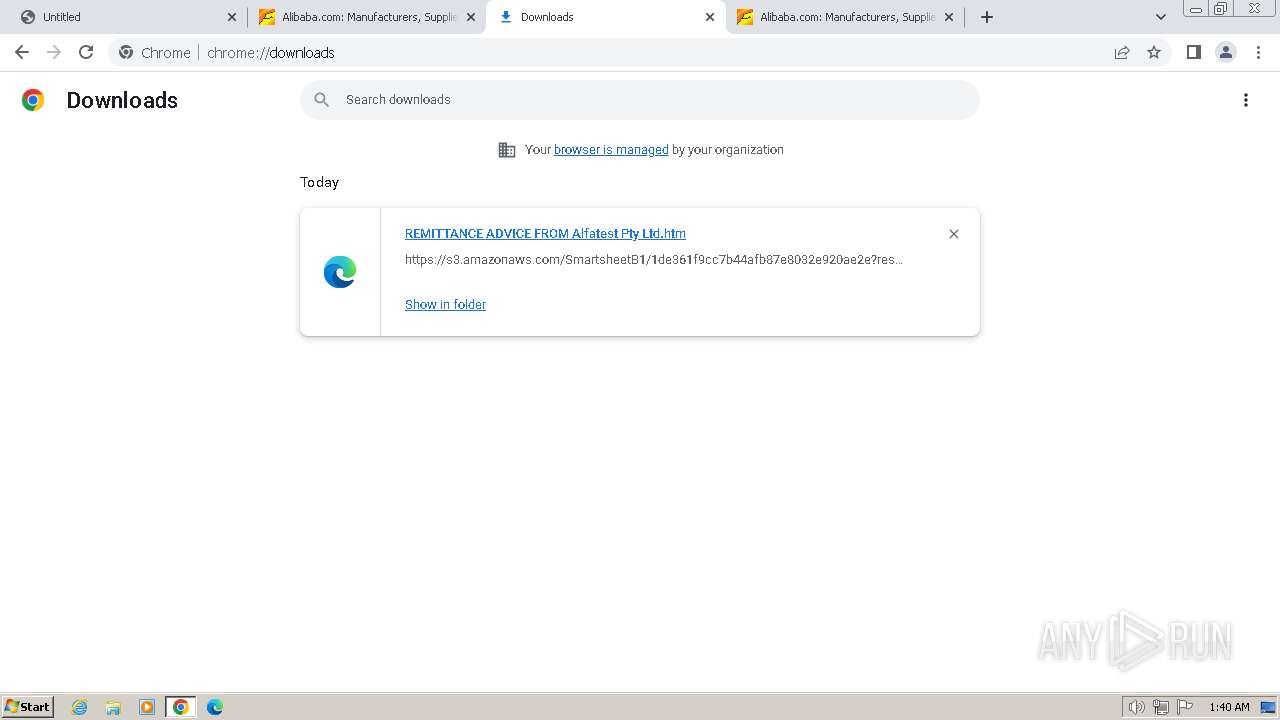The image size is (1280, 720).
Task: Click the 1:40 AM clock
Action: pos(1229,707)
